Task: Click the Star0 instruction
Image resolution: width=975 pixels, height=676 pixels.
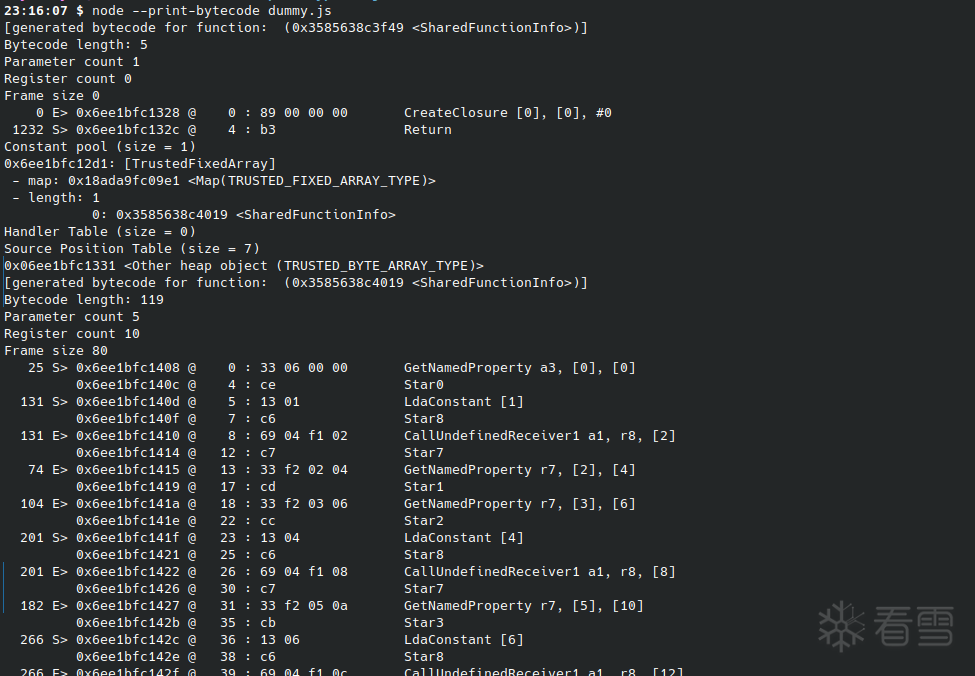Action: point(423,384)
